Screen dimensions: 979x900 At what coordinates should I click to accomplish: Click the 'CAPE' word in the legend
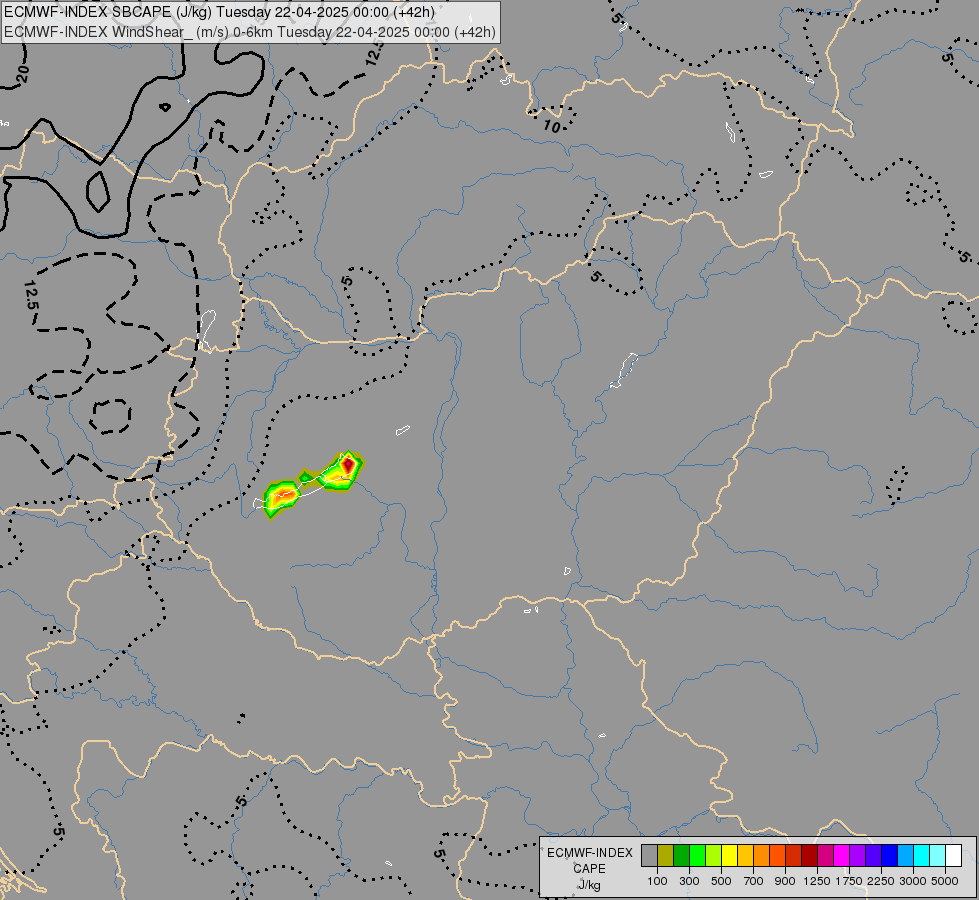coord(589,869)
